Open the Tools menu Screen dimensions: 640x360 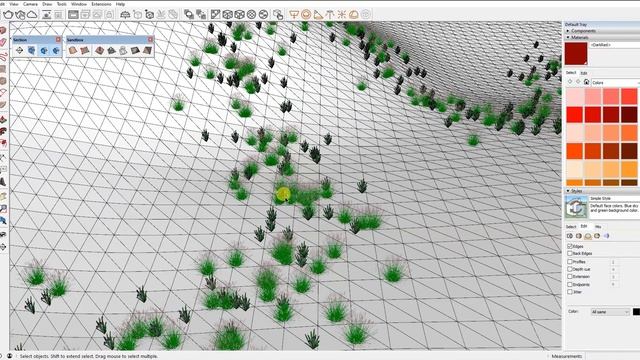[x=62, y=4]
